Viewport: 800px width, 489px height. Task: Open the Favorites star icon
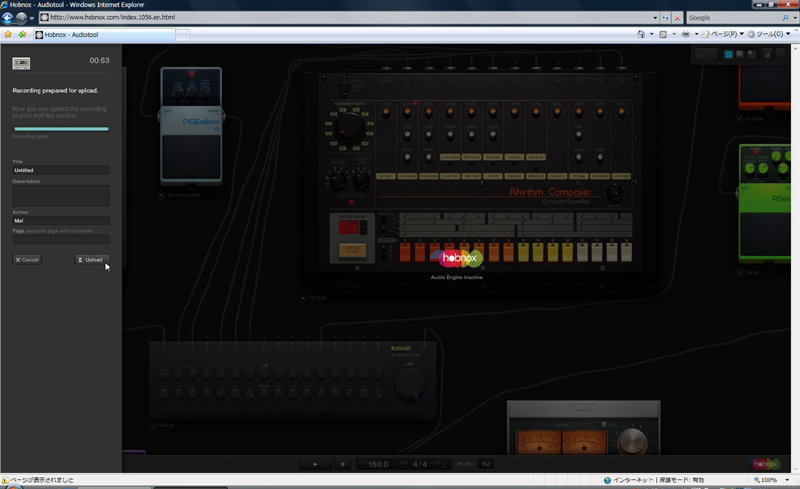[x=8, y=34]
